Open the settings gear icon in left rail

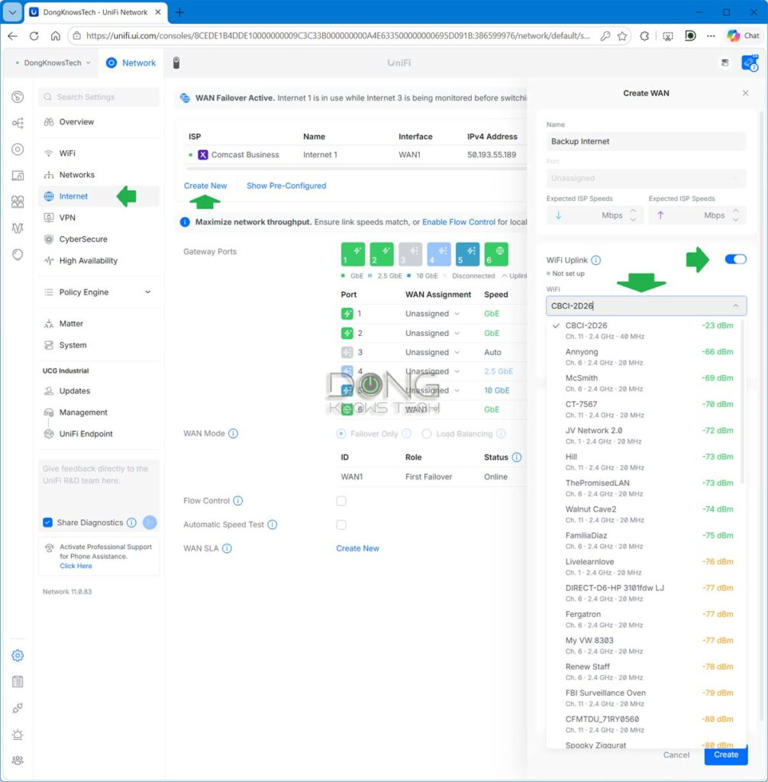pos(17,655)
